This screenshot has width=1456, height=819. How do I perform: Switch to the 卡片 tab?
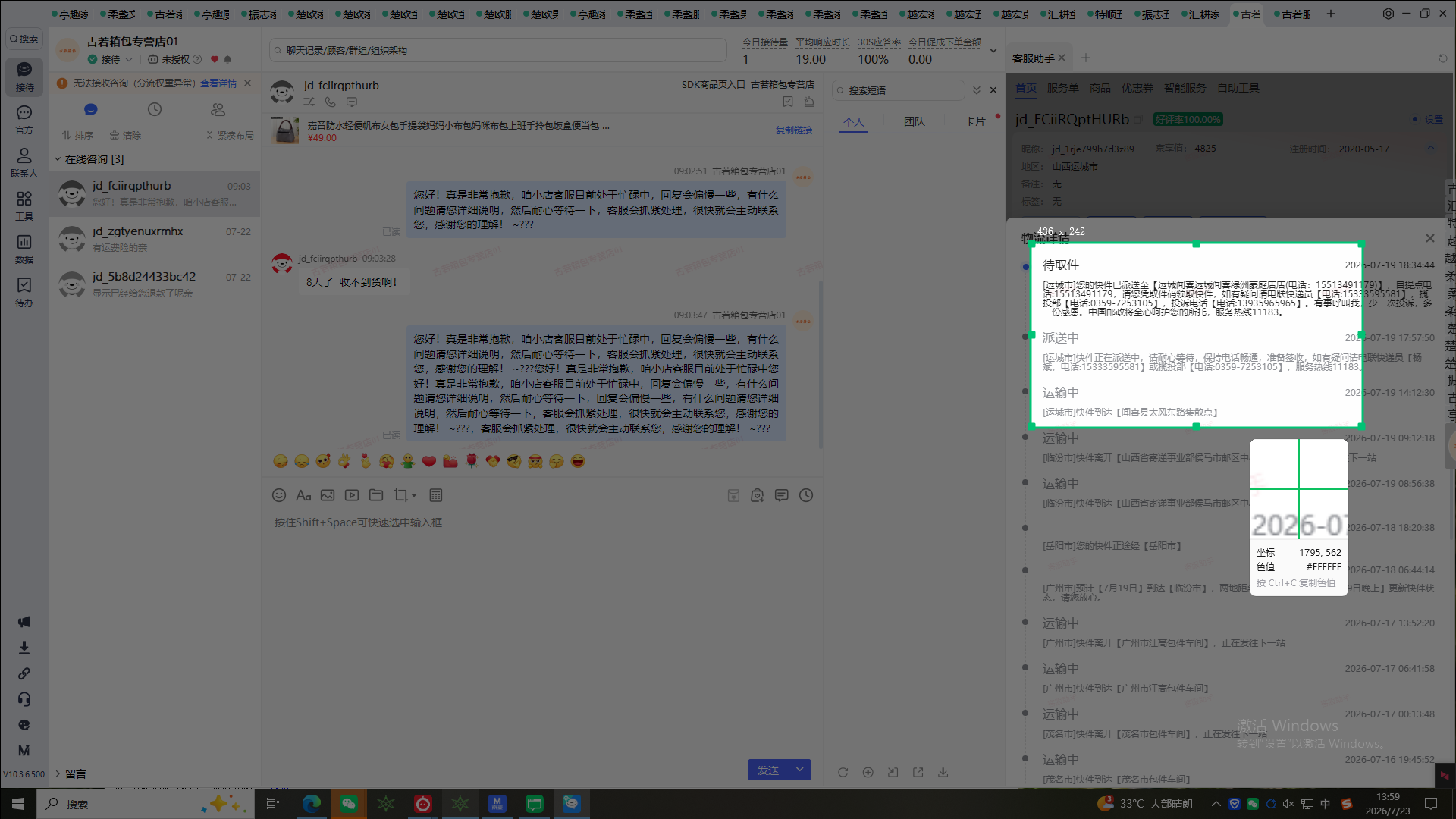975,121
